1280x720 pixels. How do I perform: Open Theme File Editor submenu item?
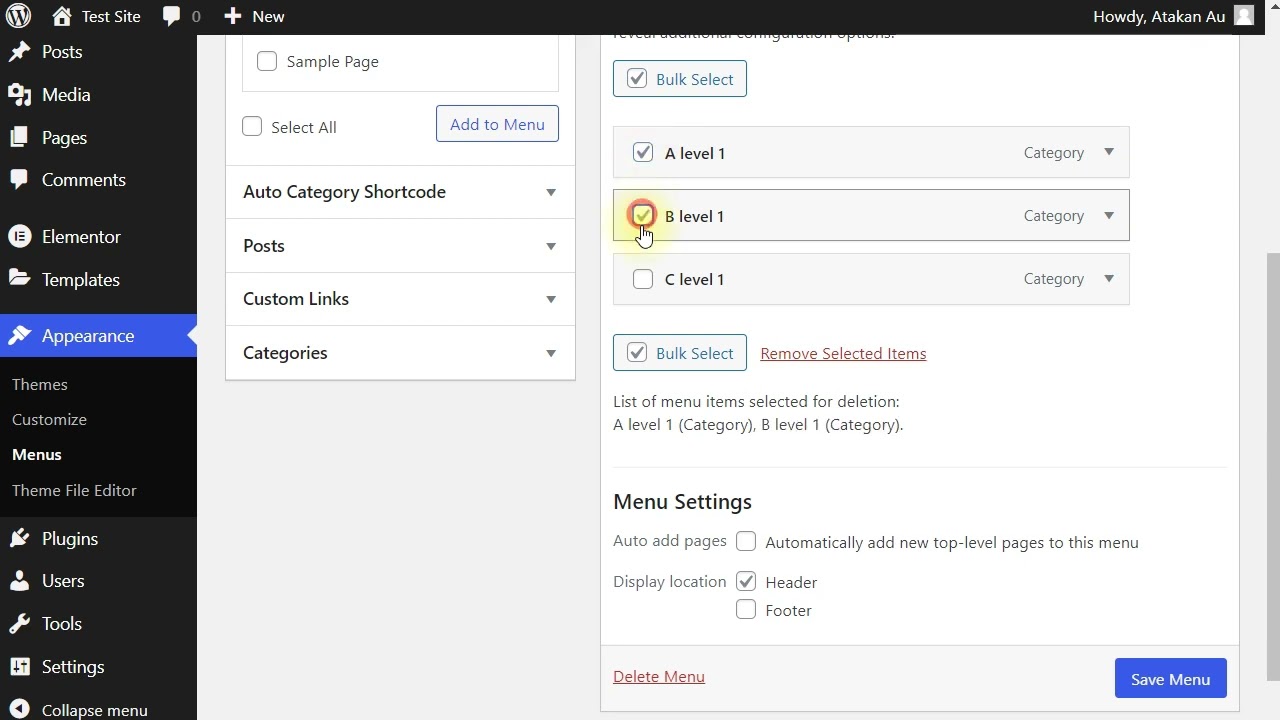coord(74,490)
